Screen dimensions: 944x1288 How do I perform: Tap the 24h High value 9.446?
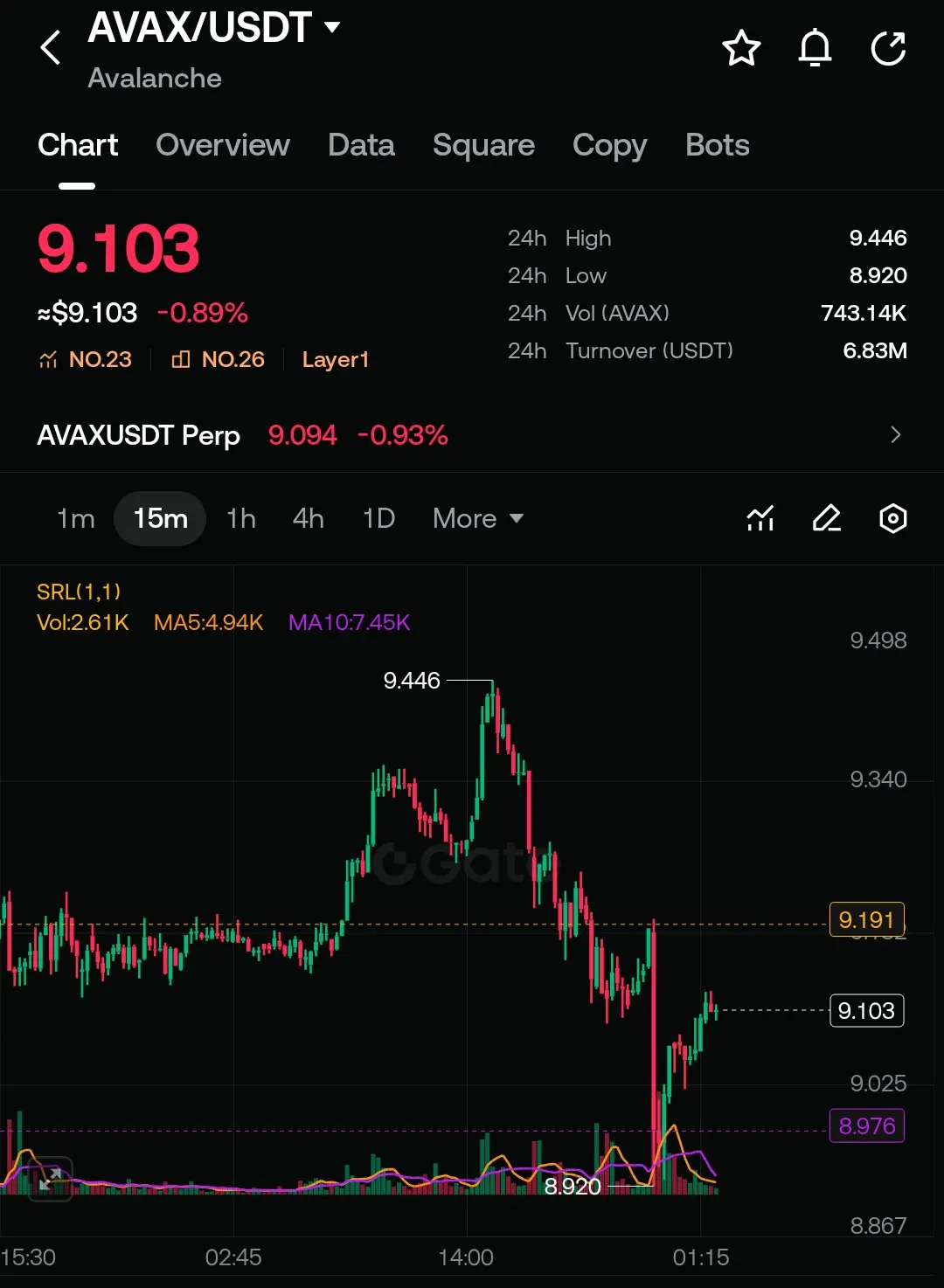point(878,238)
